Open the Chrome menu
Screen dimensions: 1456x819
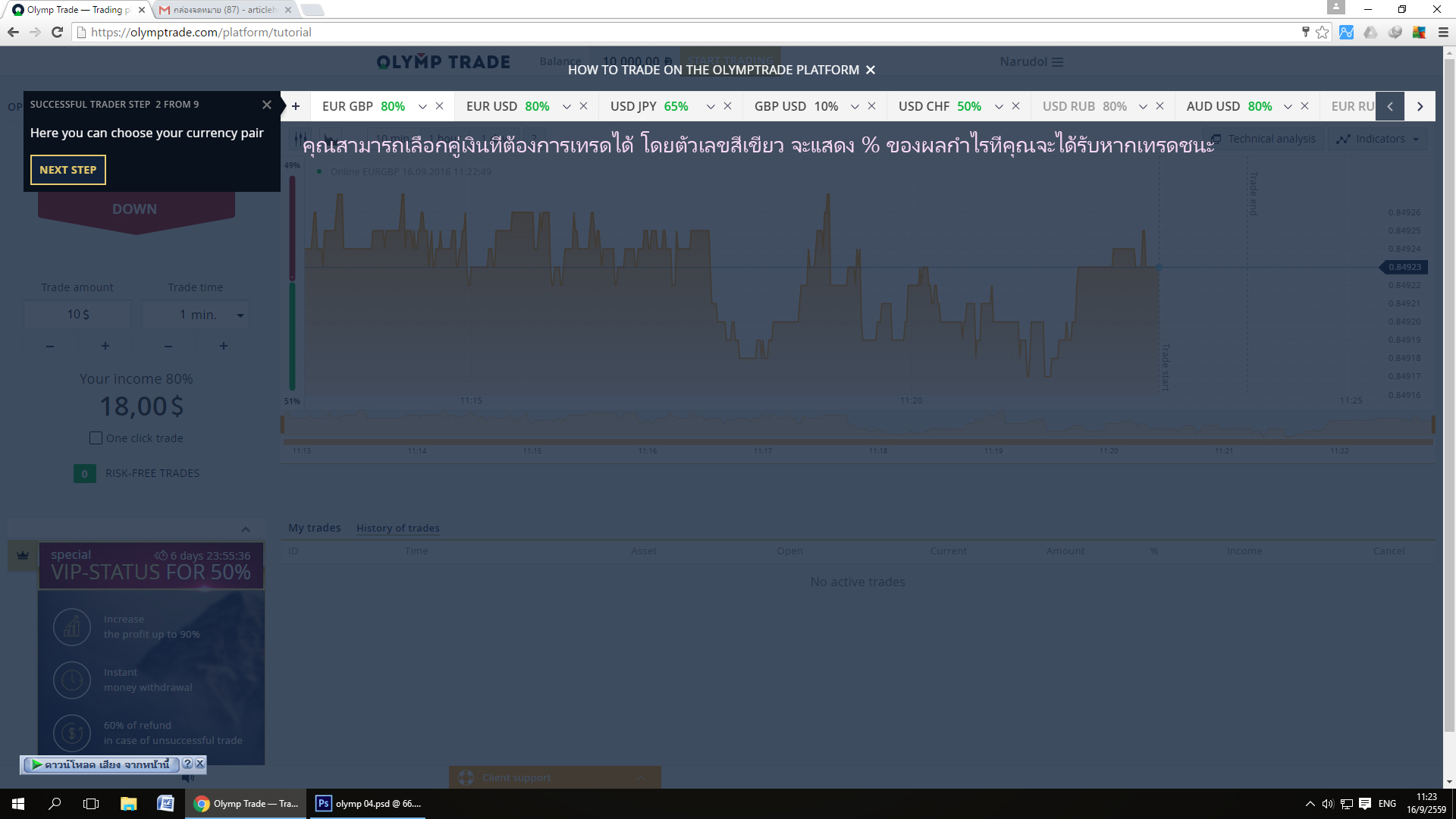1443,32
